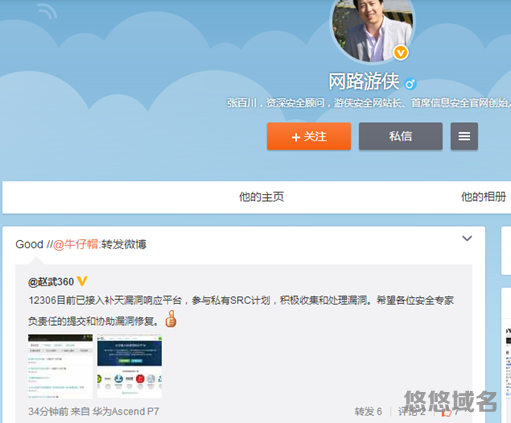Click the 网路游侠 profile name
The image size is (511, 423).
click(364, 81)
